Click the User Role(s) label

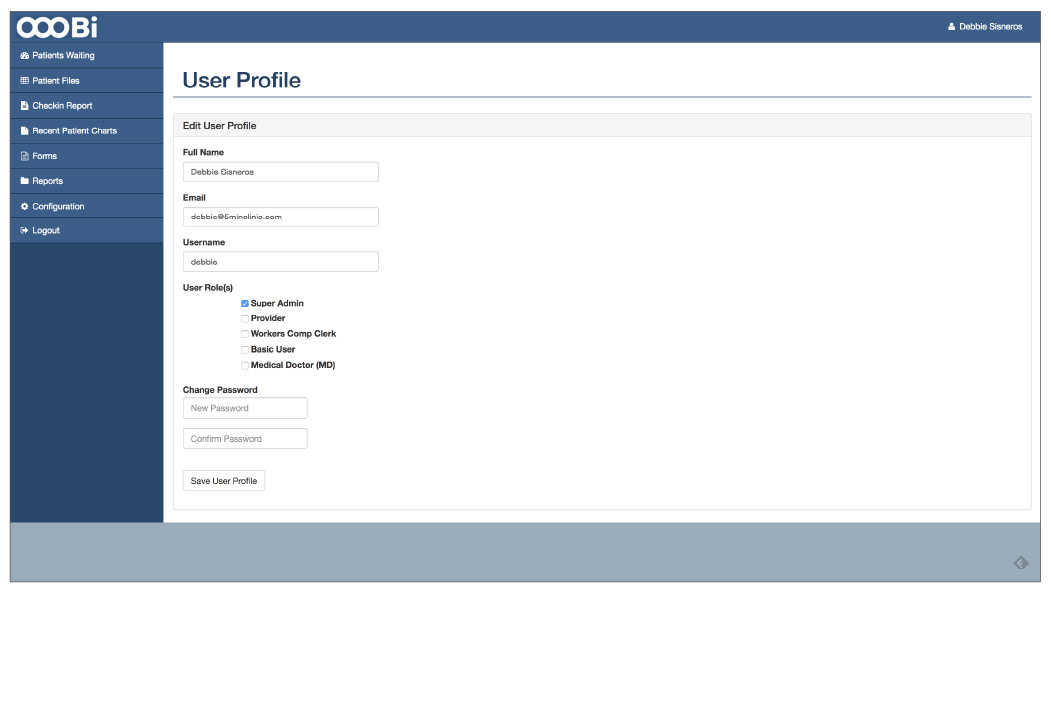208,288
